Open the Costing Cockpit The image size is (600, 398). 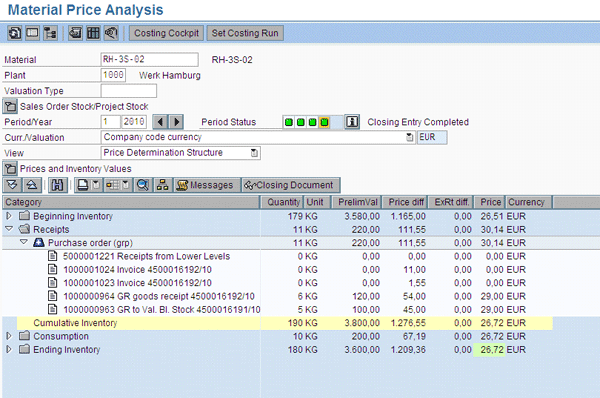[x=166, y=33]
